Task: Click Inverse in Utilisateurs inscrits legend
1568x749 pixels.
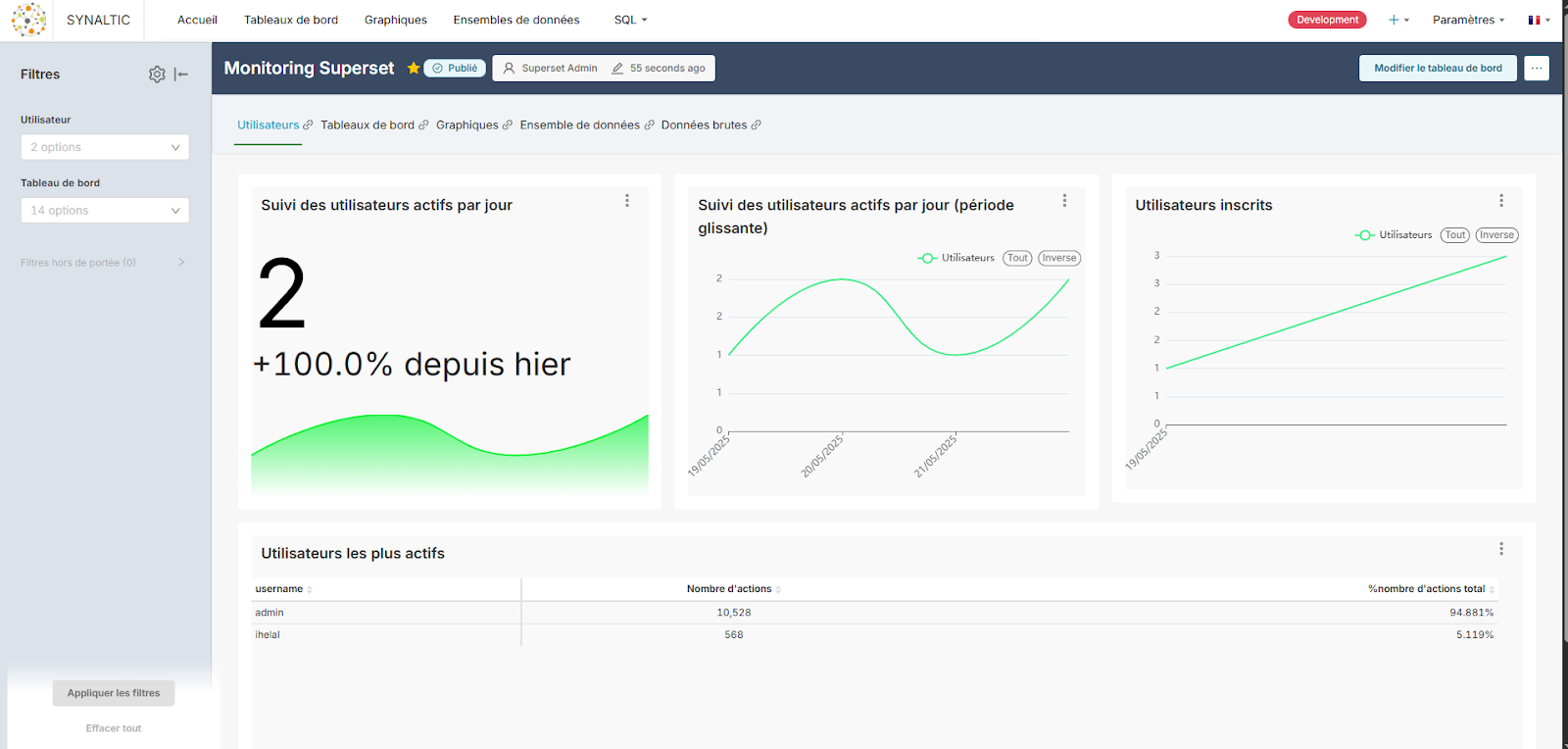Action: coord(1496,235)
